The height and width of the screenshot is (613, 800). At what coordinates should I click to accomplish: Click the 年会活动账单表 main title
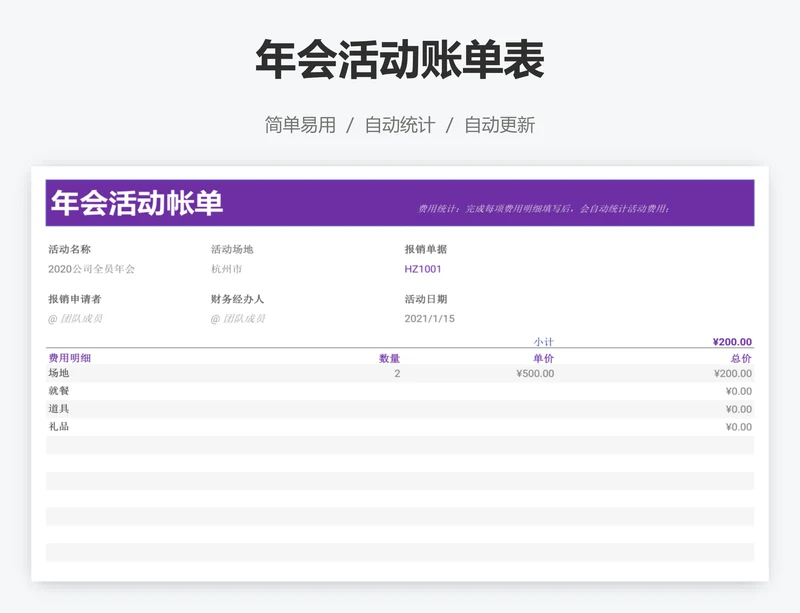(x=399, y=60)
